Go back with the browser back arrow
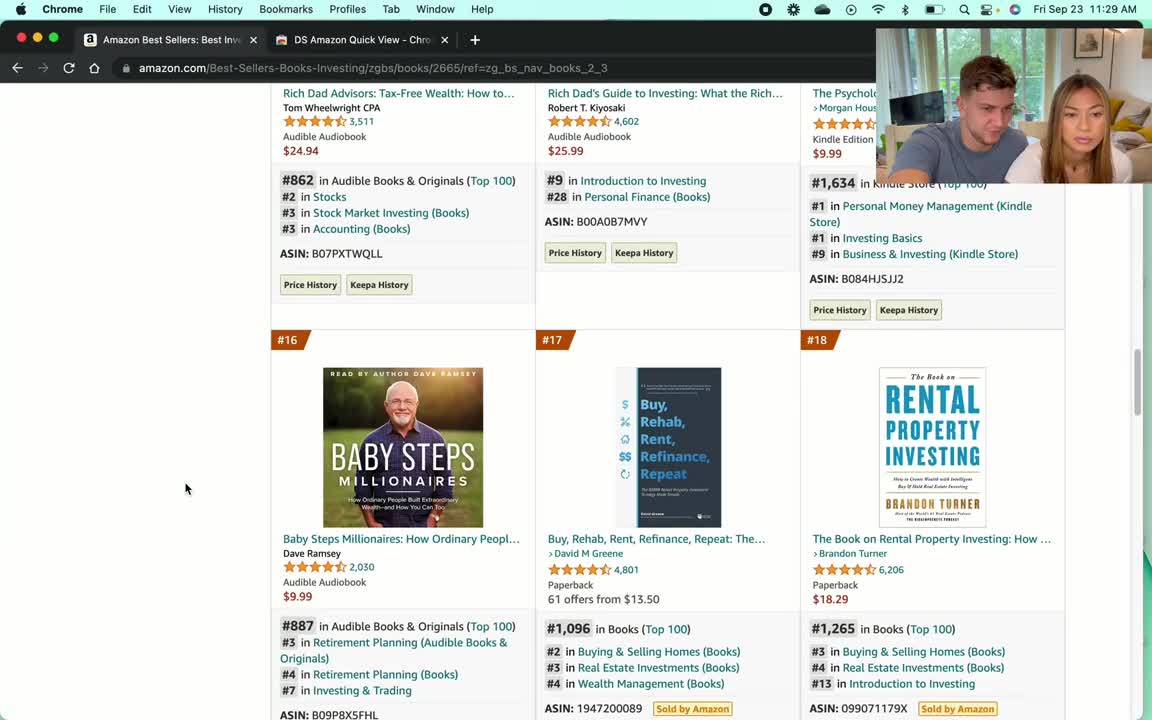Screen dimensions: 1152x720 coord(18,68)
